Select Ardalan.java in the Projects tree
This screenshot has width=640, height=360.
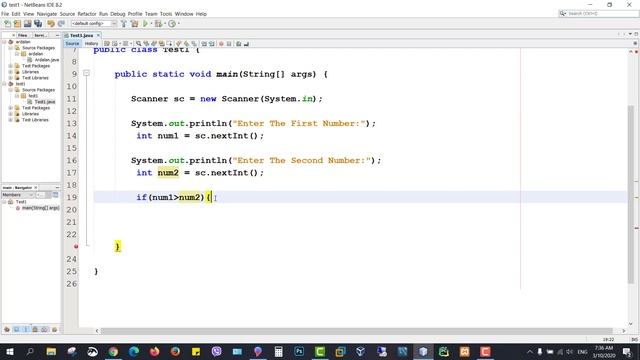tap(47, 60)
